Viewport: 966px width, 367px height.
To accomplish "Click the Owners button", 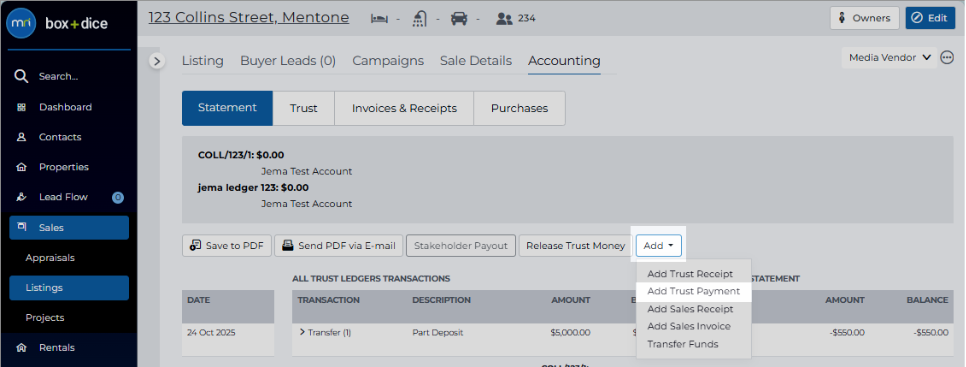I will 864,18.
